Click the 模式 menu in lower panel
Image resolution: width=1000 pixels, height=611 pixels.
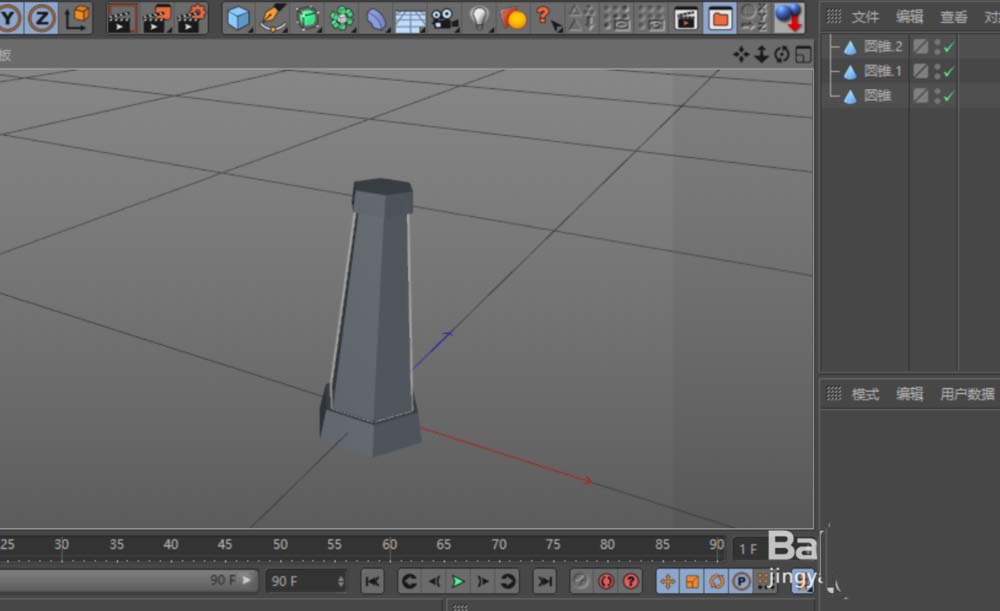(864, 393)
